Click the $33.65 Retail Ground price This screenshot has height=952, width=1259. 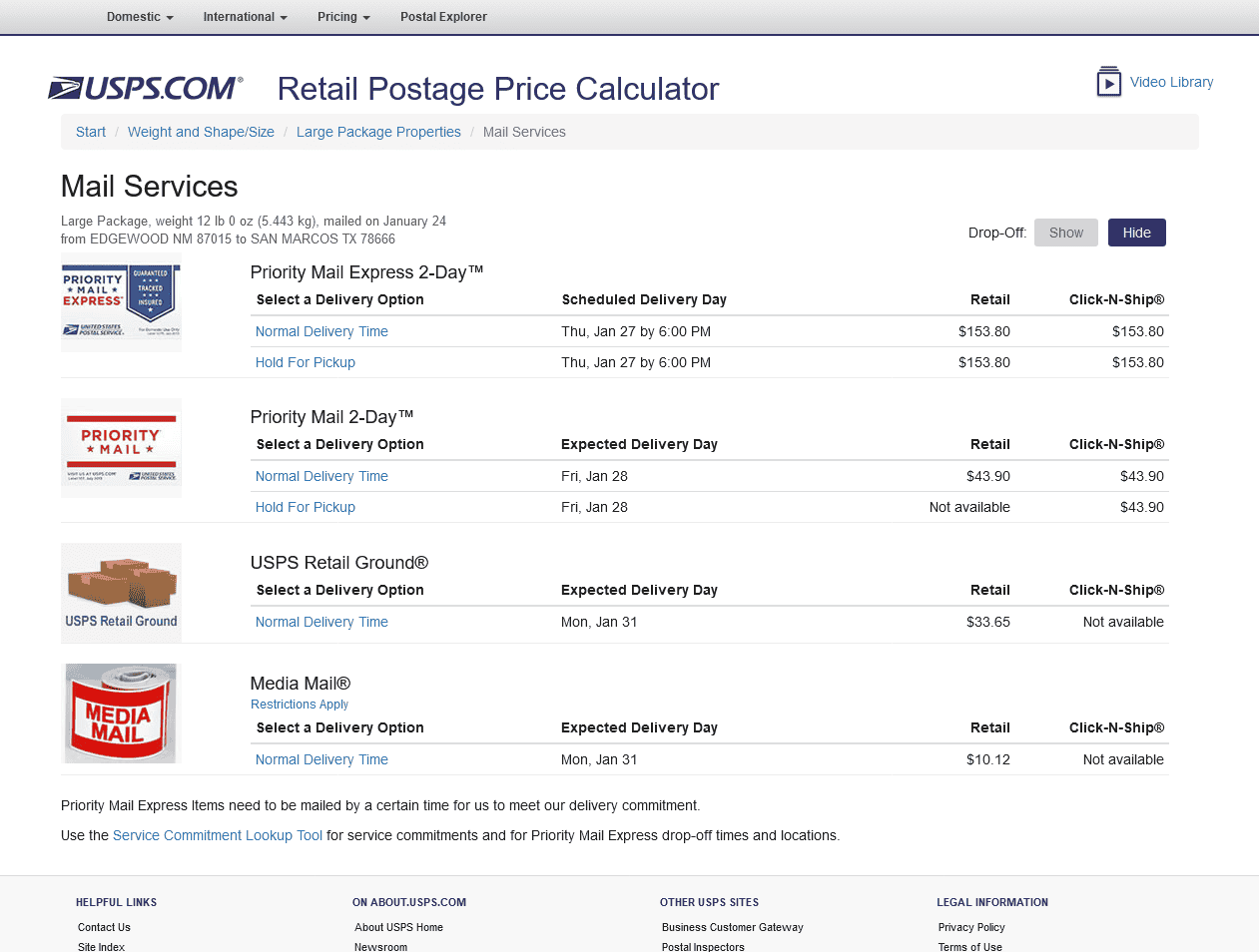coord(987,622)
